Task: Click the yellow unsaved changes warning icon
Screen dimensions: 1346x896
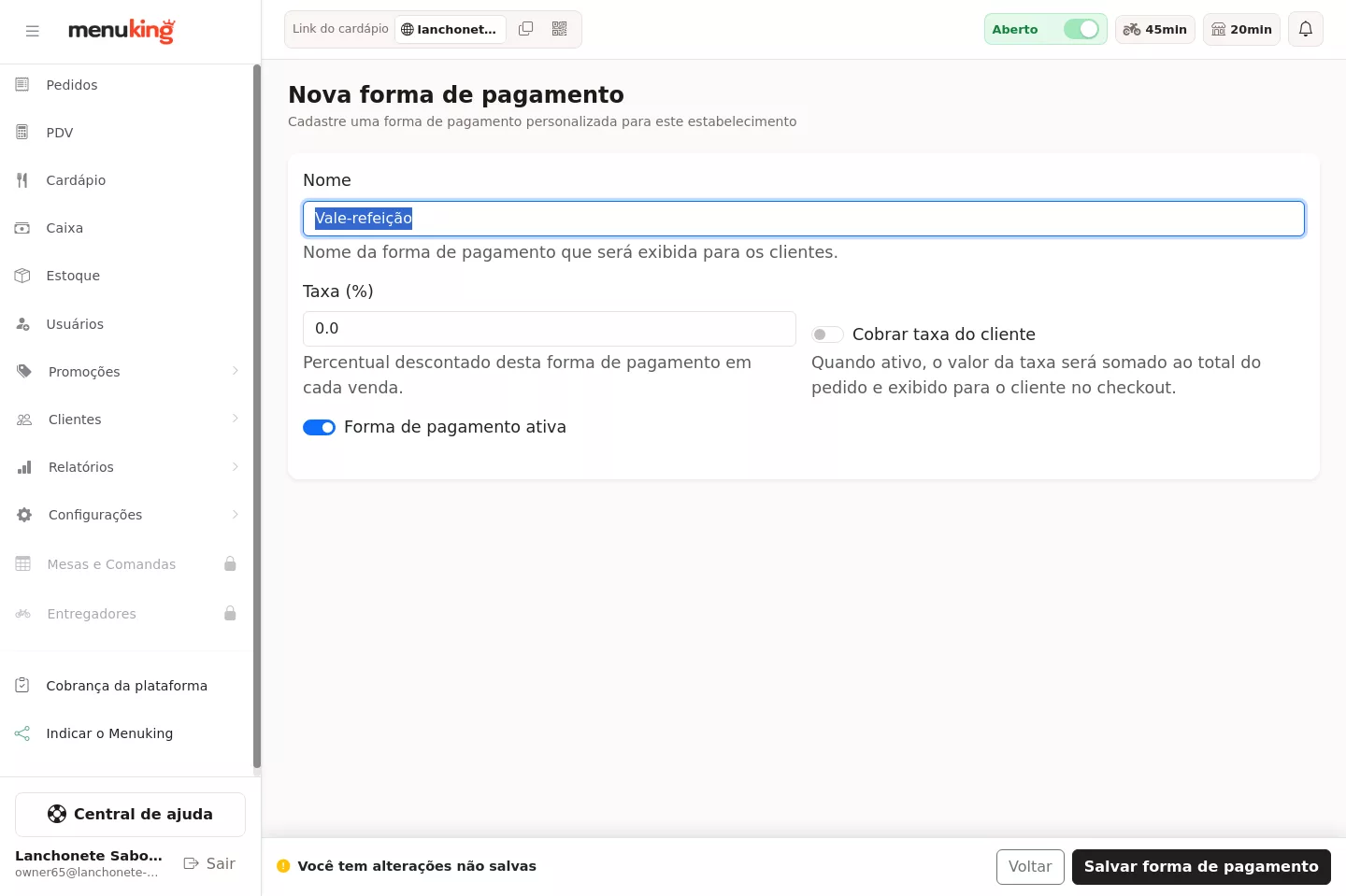Action: coord(283,866)
